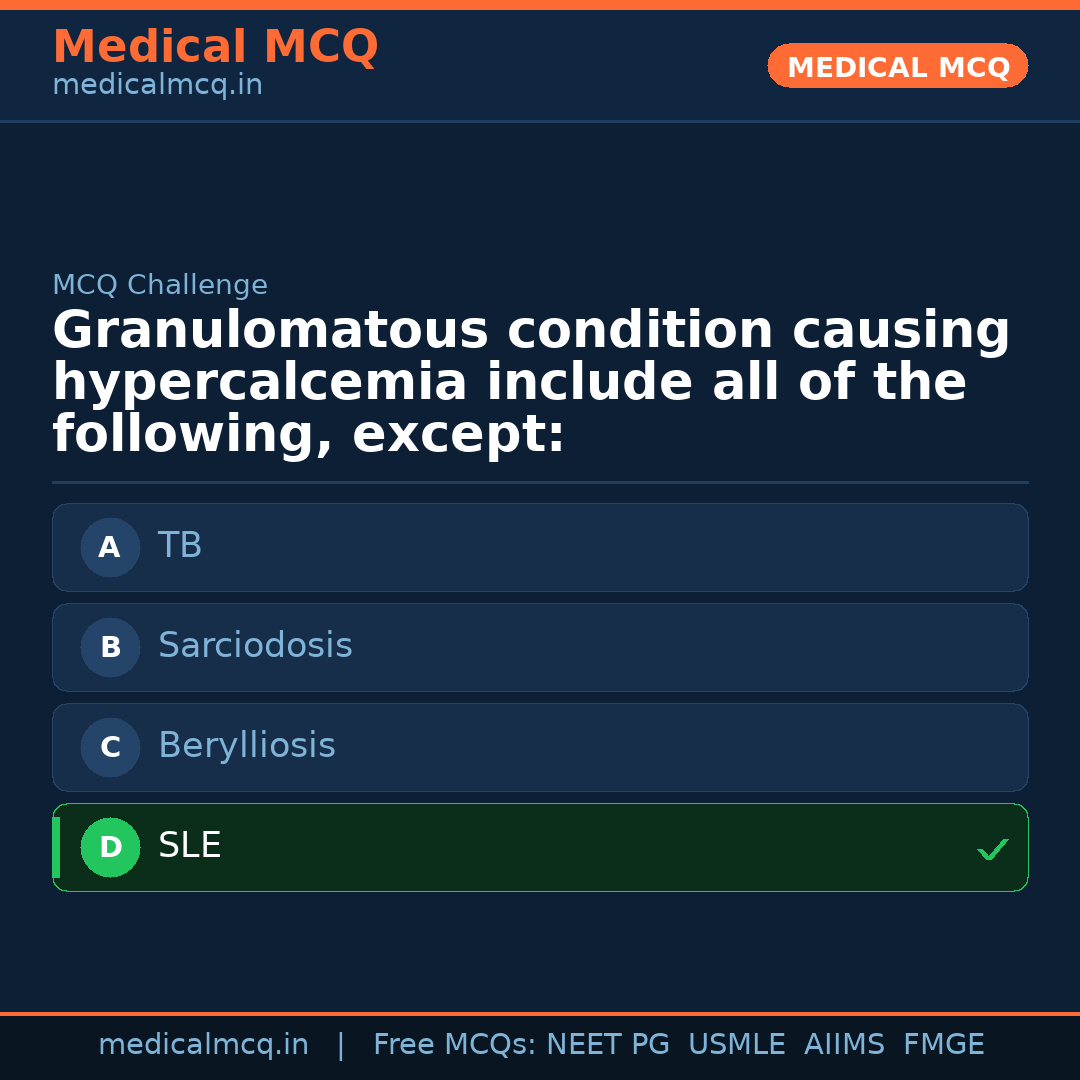Click the granulomatous hypercalcemia question text
1080x1080 pixels.
coord(530,383)
